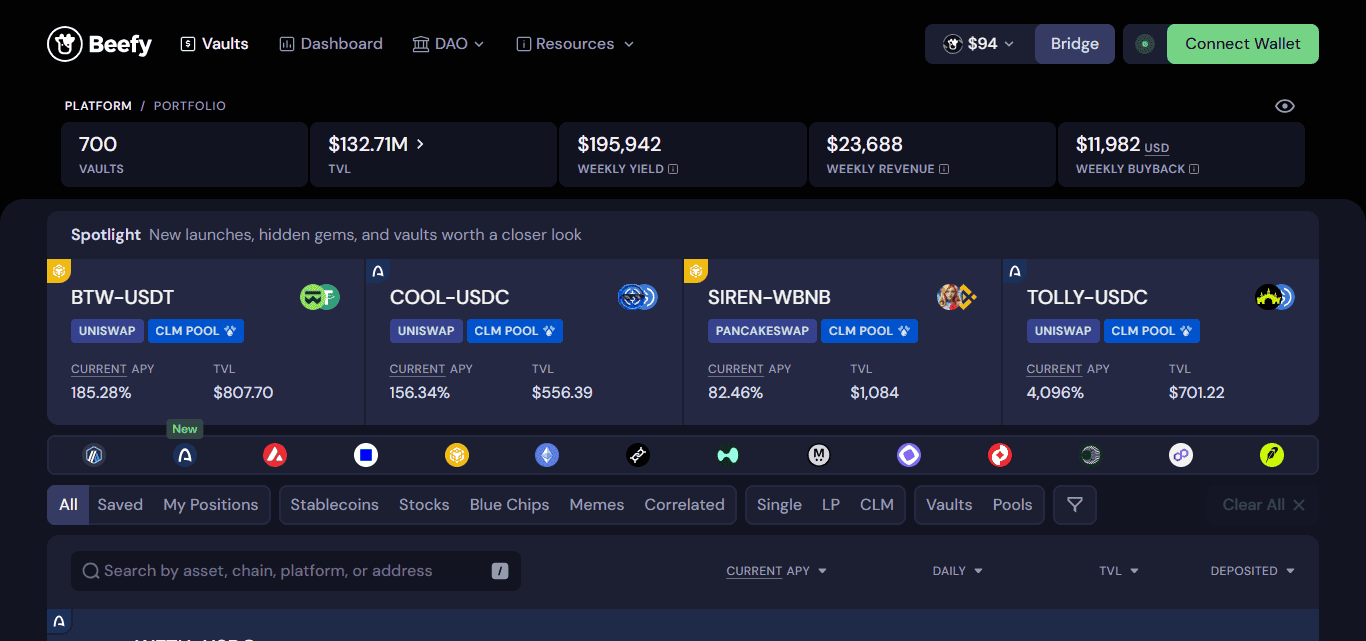The width and height of the screenshot is (1366, 641).
Task: Focus the vault search field
Action: tap(296, 571)
